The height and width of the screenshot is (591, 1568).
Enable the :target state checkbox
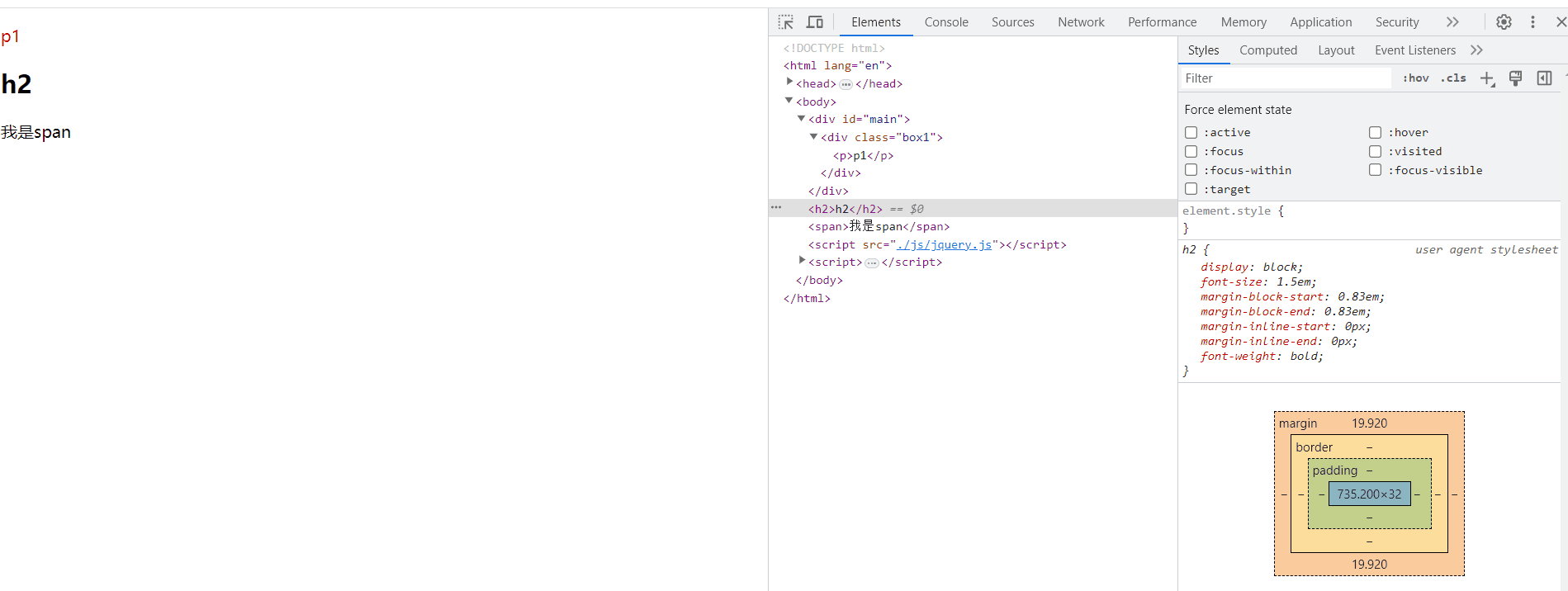pyautogui.click(x=1191, y=189)
